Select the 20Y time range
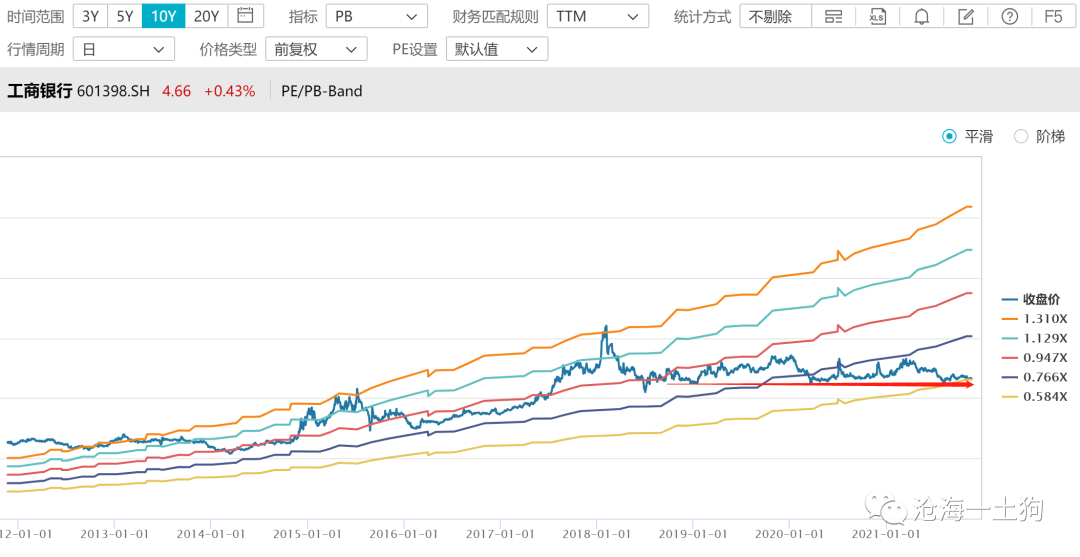This screenshot has width=1080, height=557. tap(206, 16)
